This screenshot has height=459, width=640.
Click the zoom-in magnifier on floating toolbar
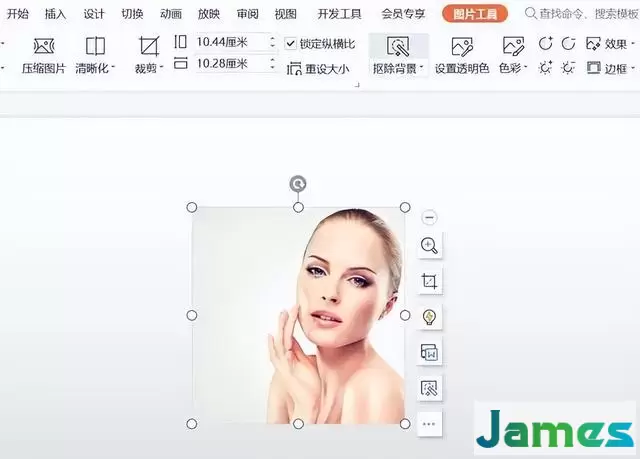429,246
